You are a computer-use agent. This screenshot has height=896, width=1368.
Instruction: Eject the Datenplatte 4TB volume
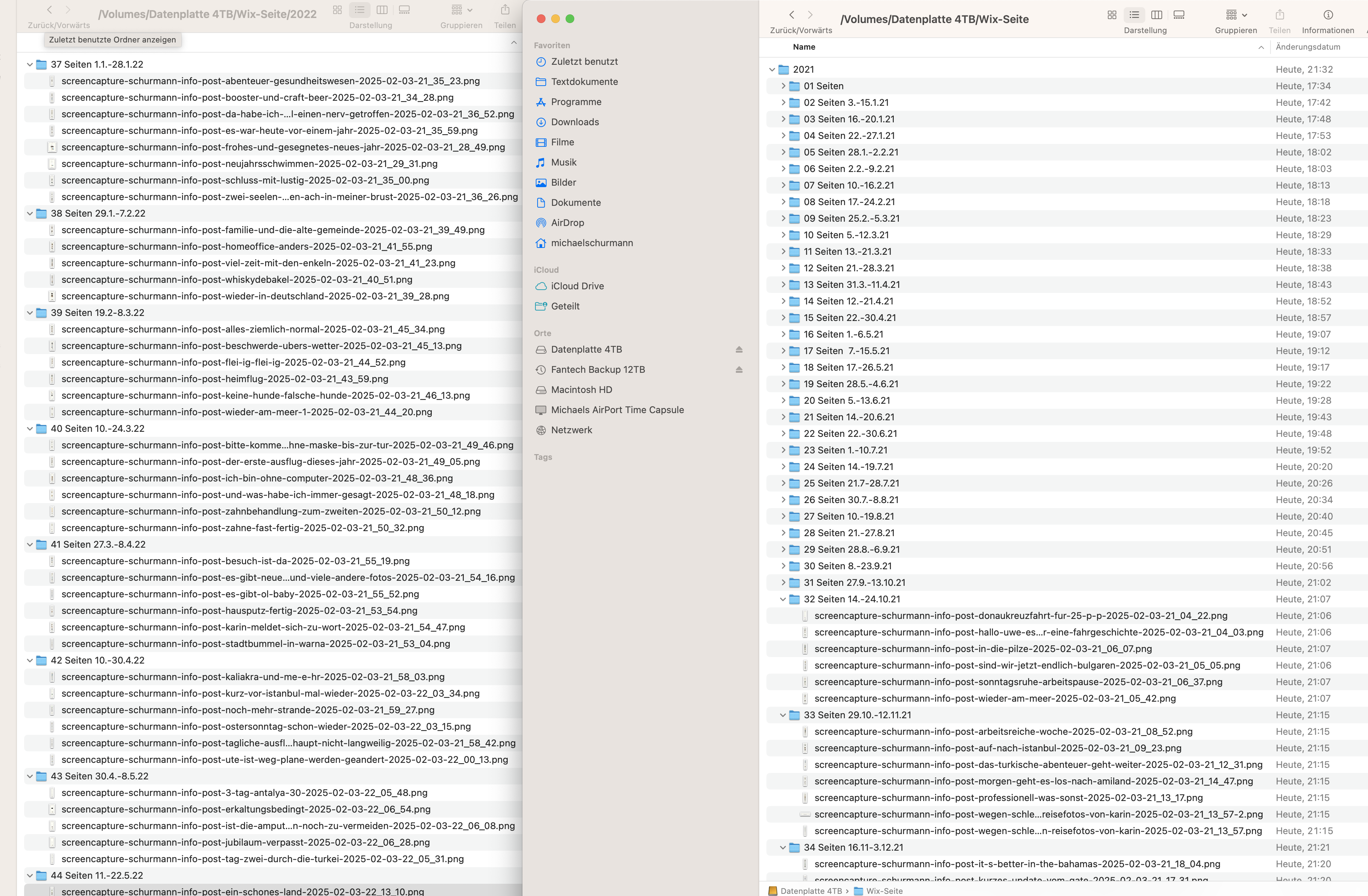(x=739, y=349)
